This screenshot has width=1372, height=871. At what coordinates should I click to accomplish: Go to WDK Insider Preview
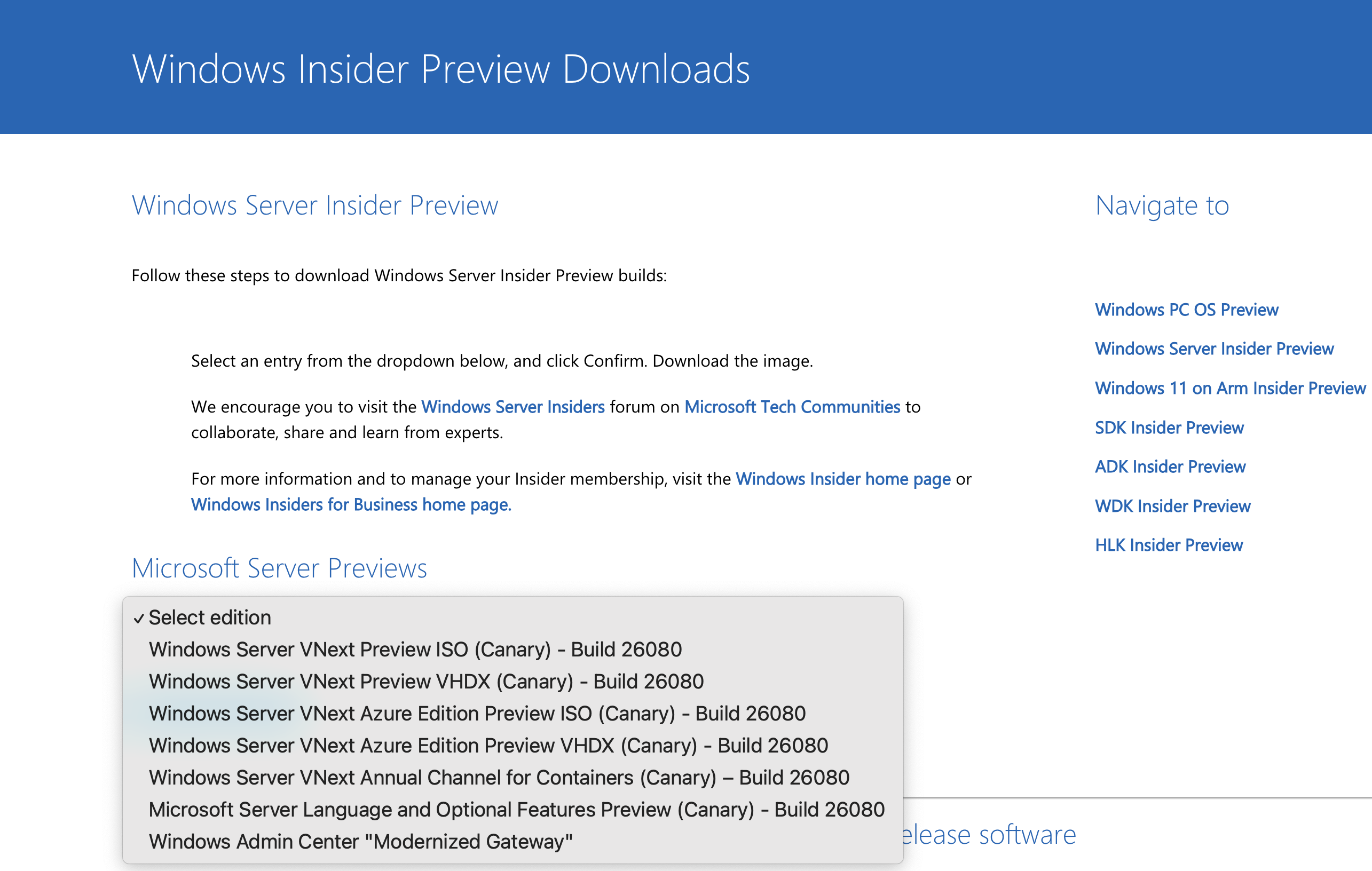1172,506
